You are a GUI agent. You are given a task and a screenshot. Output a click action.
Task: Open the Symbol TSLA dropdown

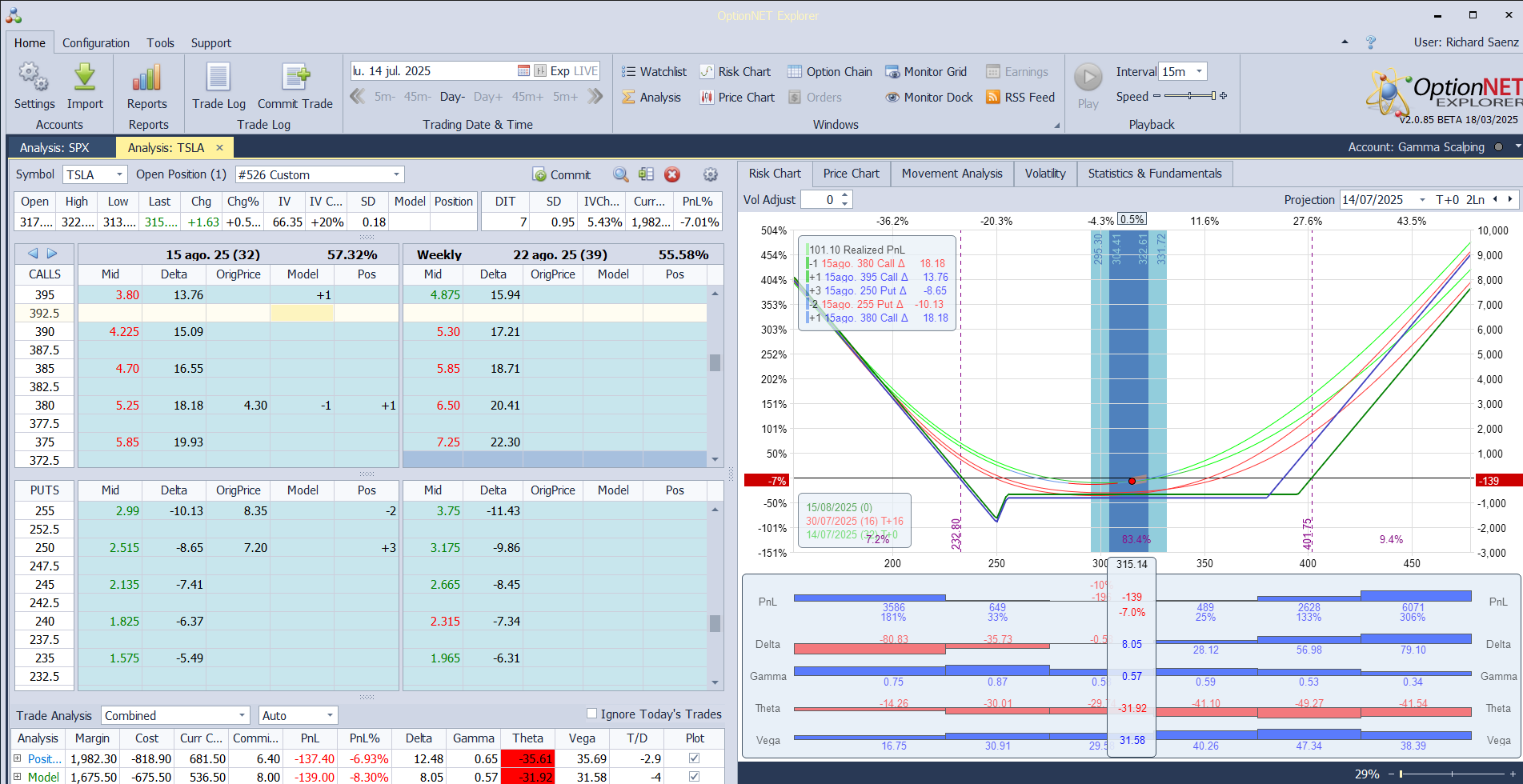tap(119, 174)
